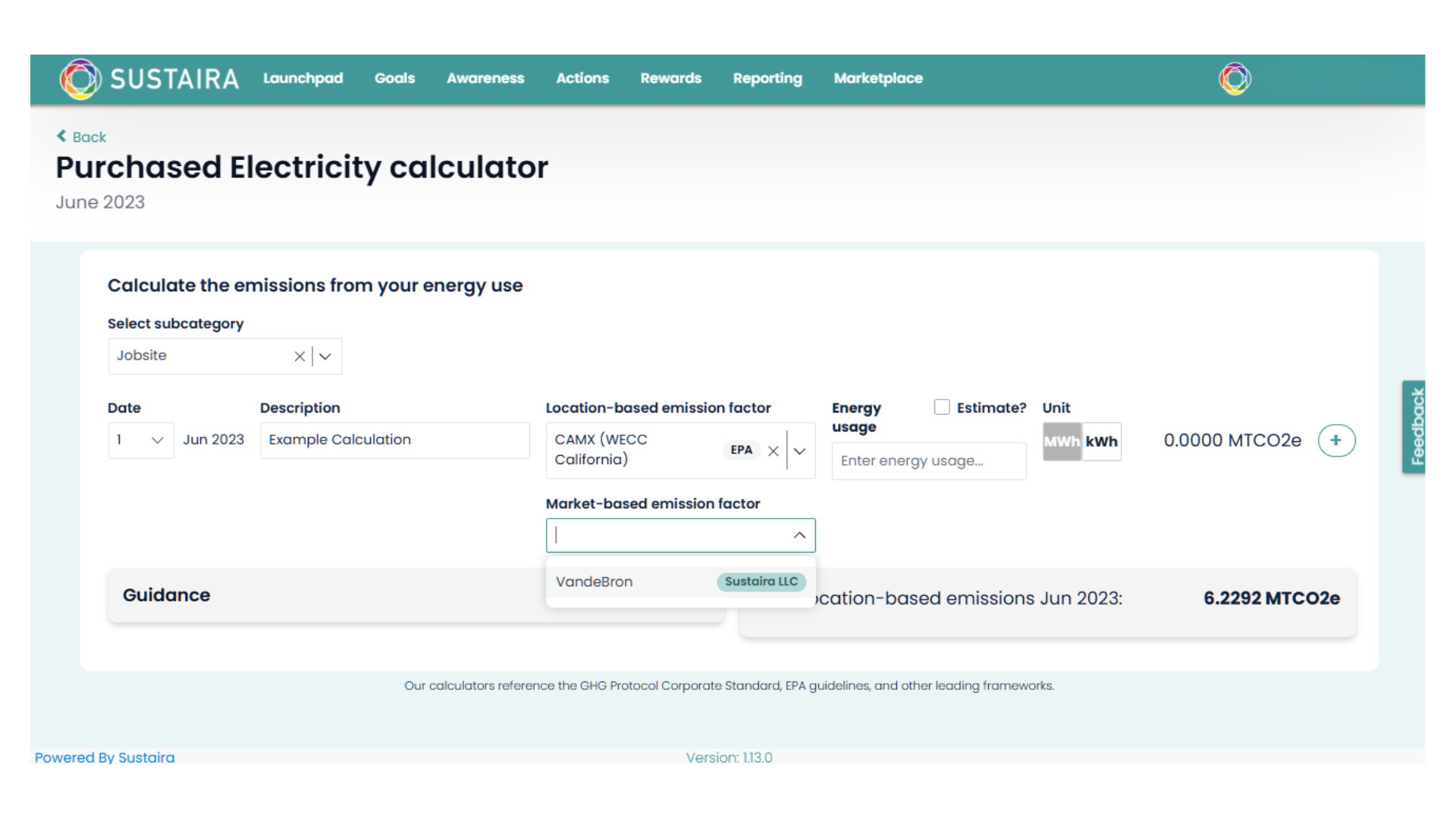Switch energy unit to MWh
The height and width of the screenshot is (819, 1456).
point(1061,441)
